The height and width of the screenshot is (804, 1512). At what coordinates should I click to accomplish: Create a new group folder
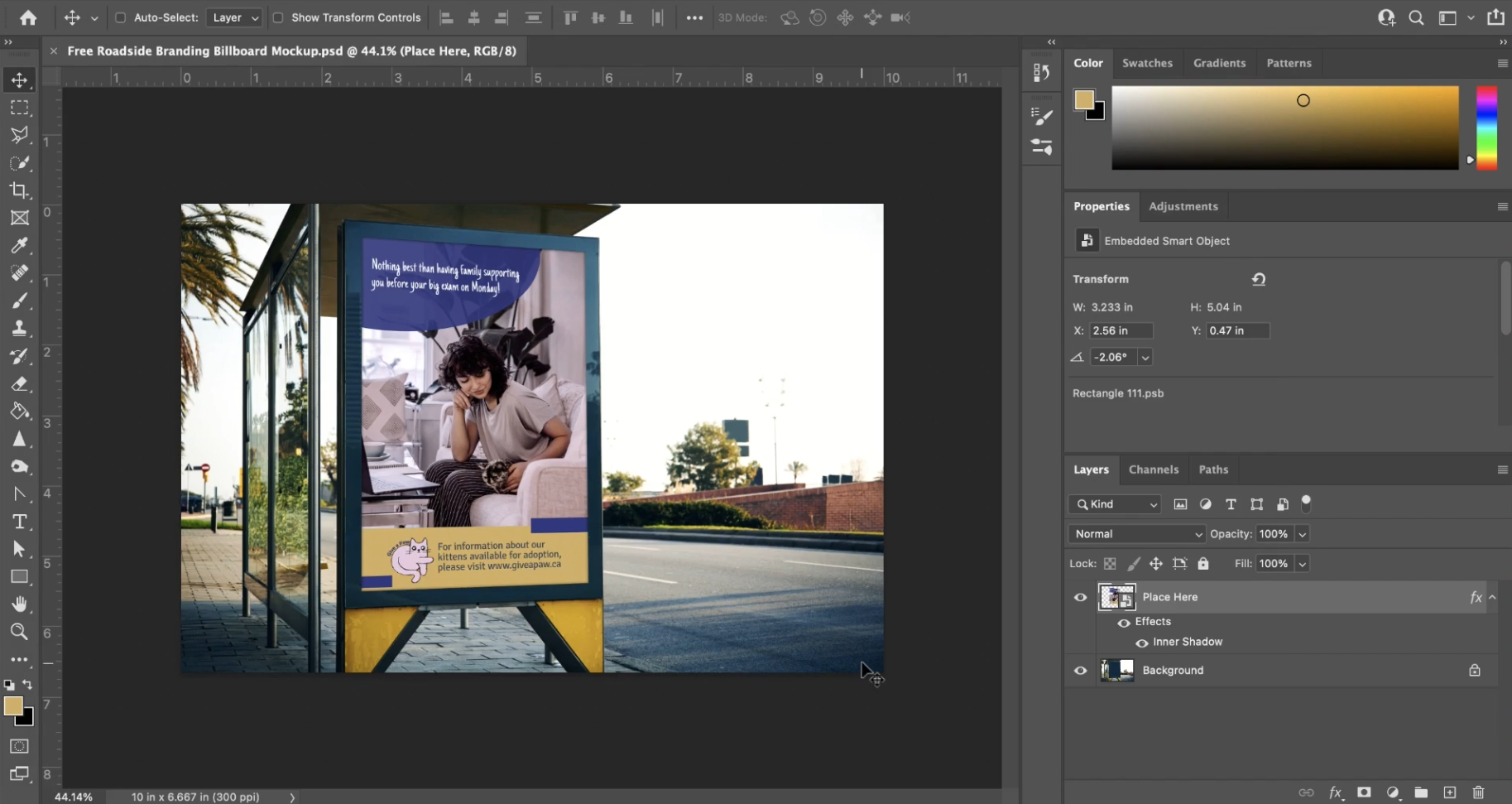(1421, 792)
